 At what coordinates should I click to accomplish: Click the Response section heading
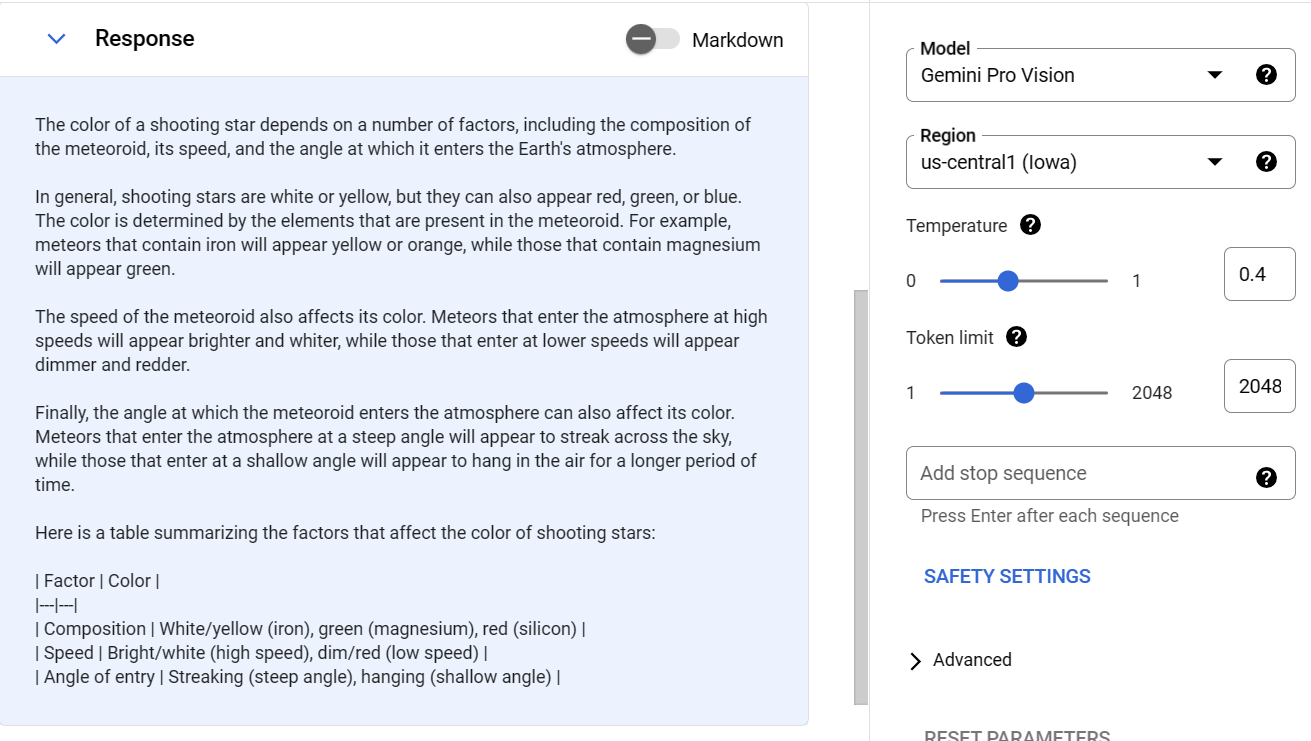[145, 39]
